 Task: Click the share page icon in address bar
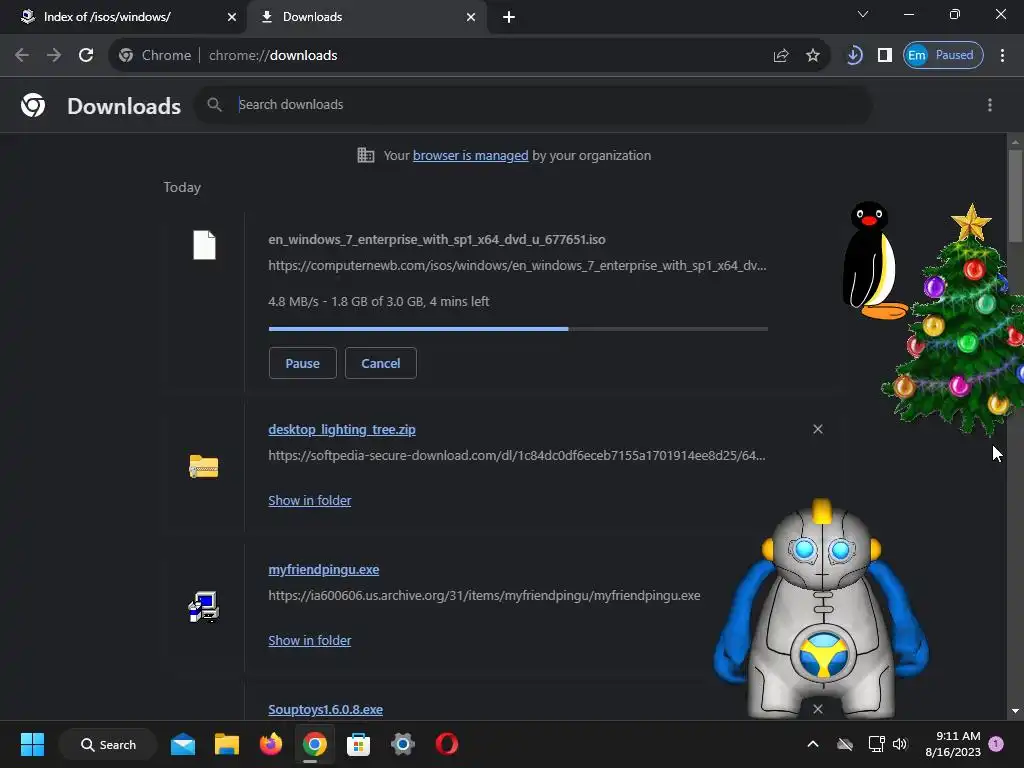pos(781,56)
